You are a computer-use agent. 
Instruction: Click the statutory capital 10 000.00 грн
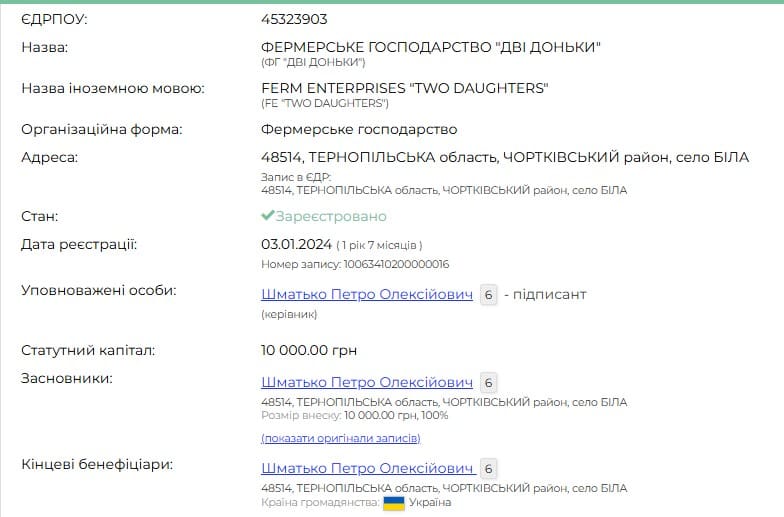point(309,350)
